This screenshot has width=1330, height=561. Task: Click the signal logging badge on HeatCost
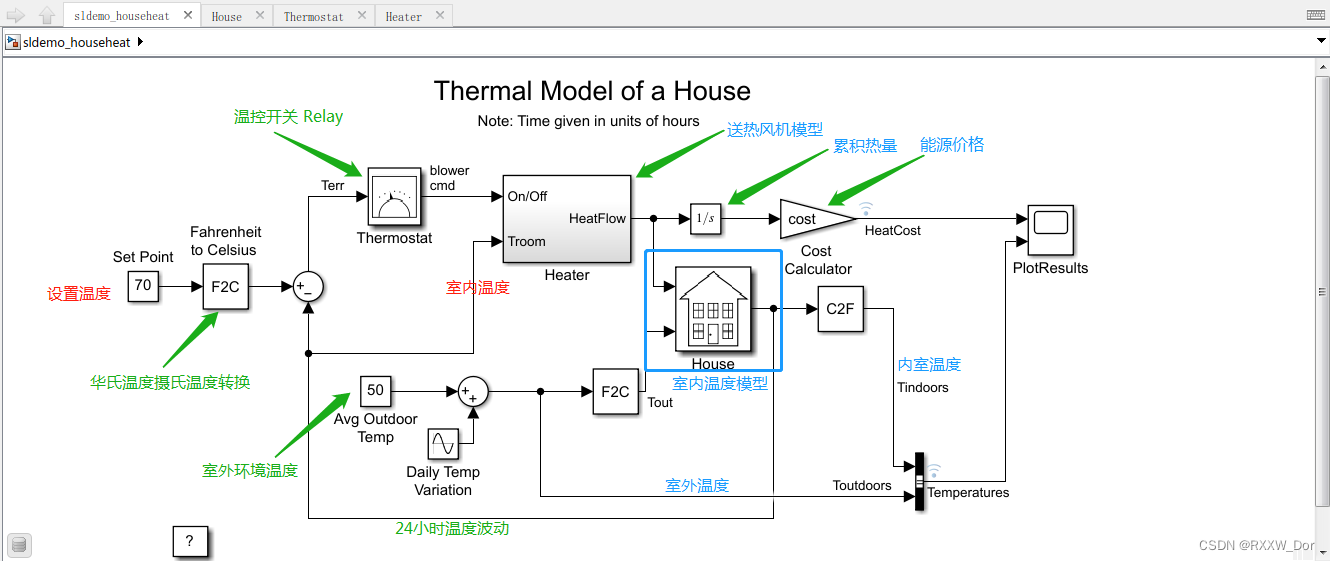pos(866,209)
